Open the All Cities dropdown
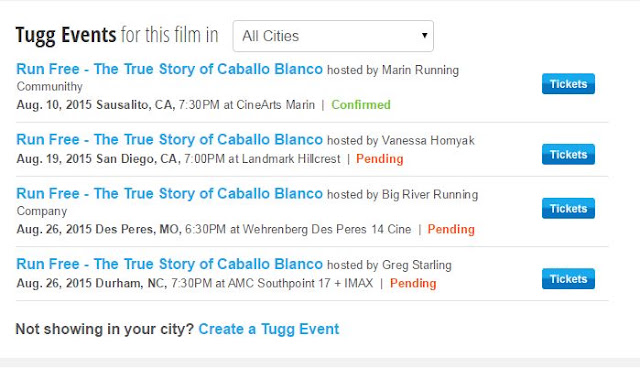 pos(333,36)
